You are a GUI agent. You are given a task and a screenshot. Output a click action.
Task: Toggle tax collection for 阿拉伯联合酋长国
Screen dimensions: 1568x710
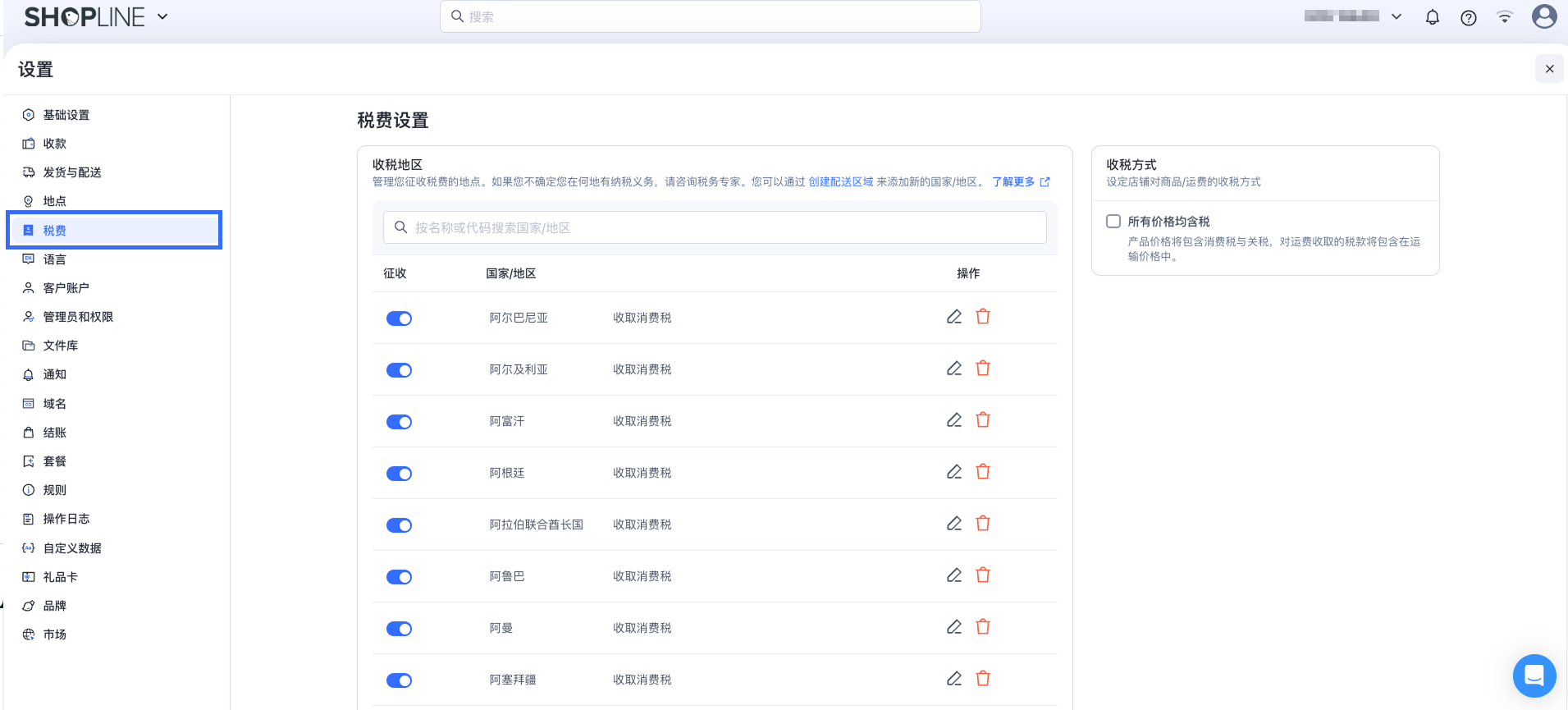(x=399, y=525)
